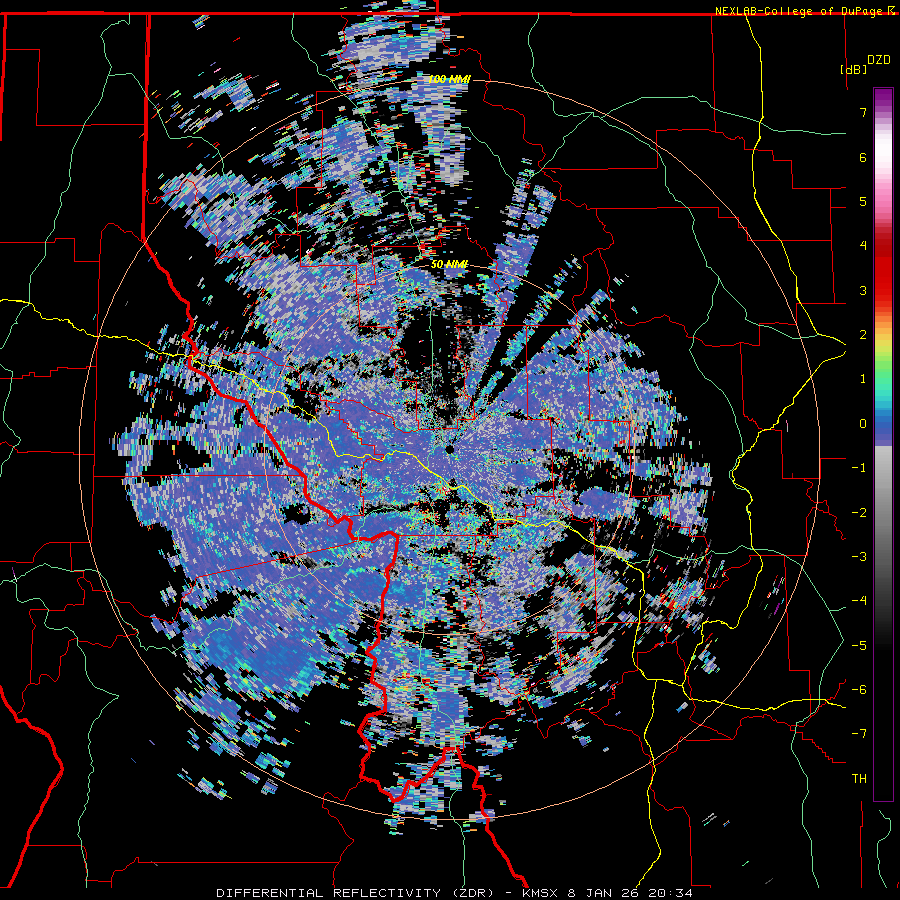This screenshot has height=900, width=900.
Task: Click the [dB] unit label
Action: point(853,69)
